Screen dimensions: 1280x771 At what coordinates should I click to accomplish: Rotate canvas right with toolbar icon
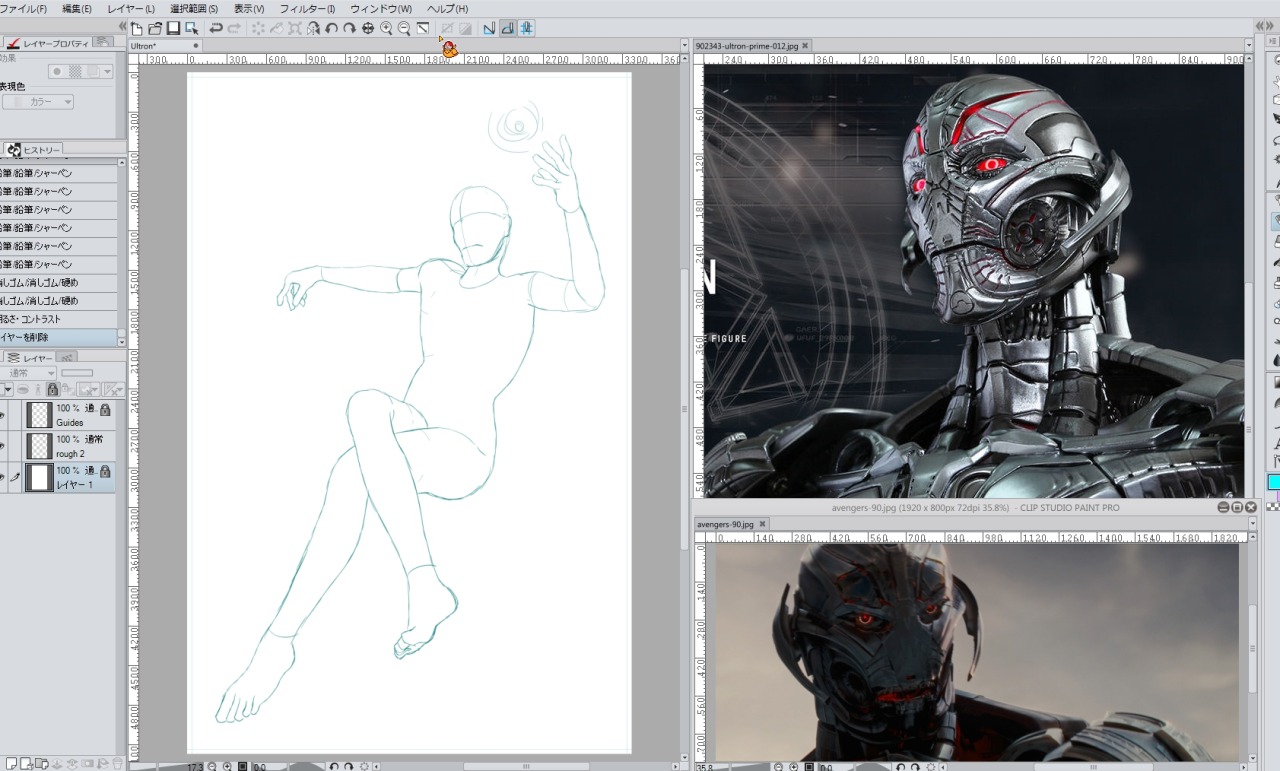point(349,29)
